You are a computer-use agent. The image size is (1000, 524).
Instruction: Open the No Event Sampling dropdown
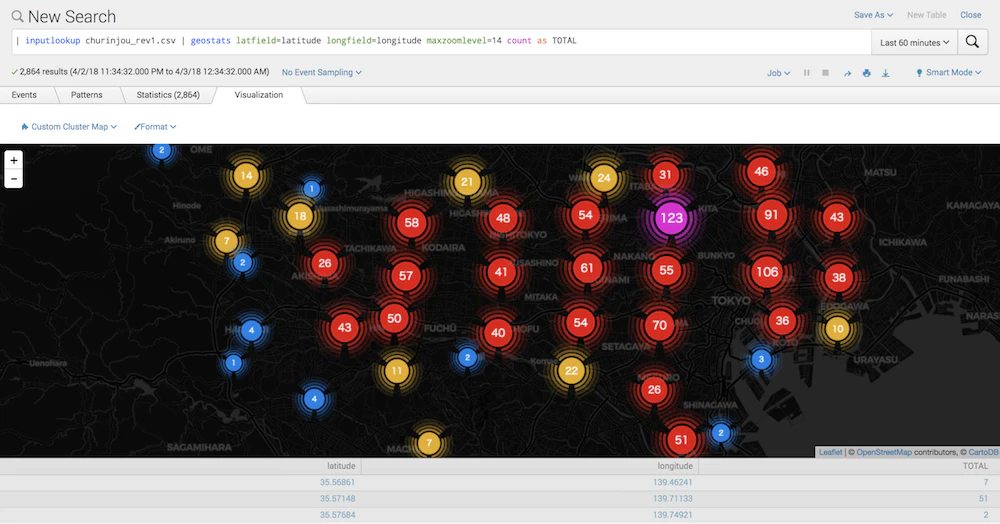pyautogui.click(x=321, y=73)
